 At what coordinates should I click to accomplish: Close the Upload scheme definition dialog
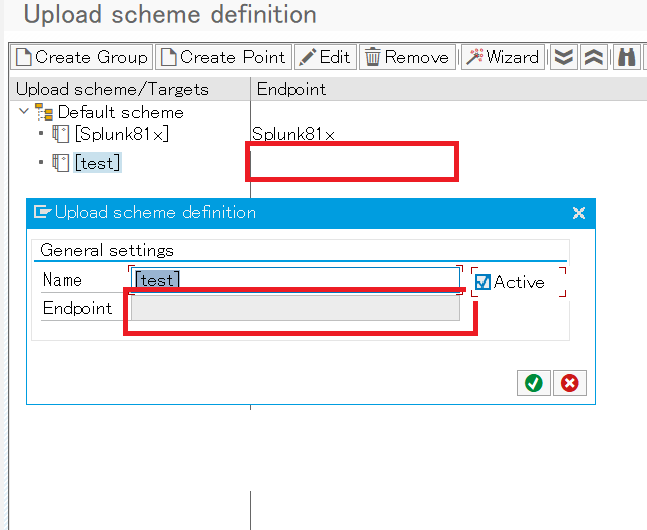578,213
